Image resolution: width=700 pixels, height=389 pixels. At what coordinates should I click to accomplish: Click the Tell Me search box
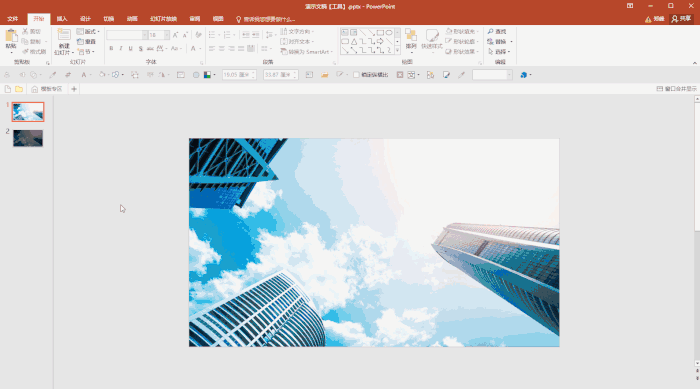click(265, 19)
